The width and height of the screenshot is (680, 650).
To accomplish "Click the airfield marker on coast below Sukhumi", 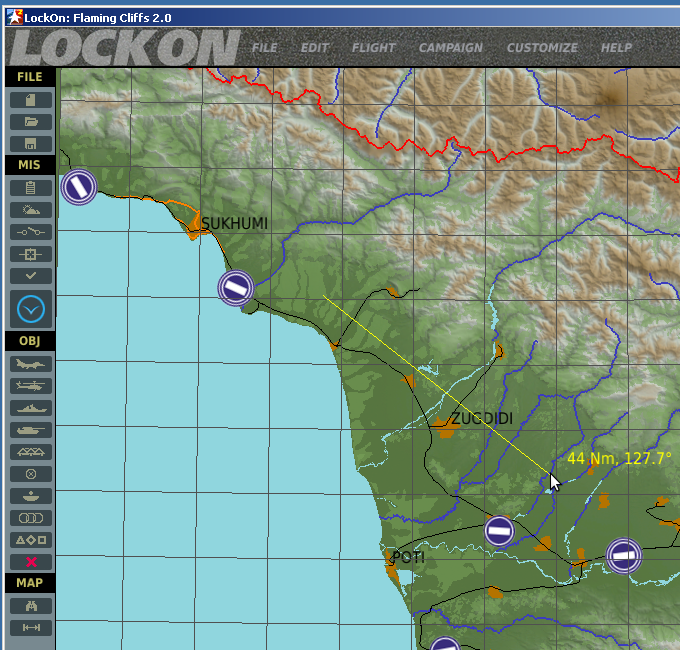I will (236, 288).
